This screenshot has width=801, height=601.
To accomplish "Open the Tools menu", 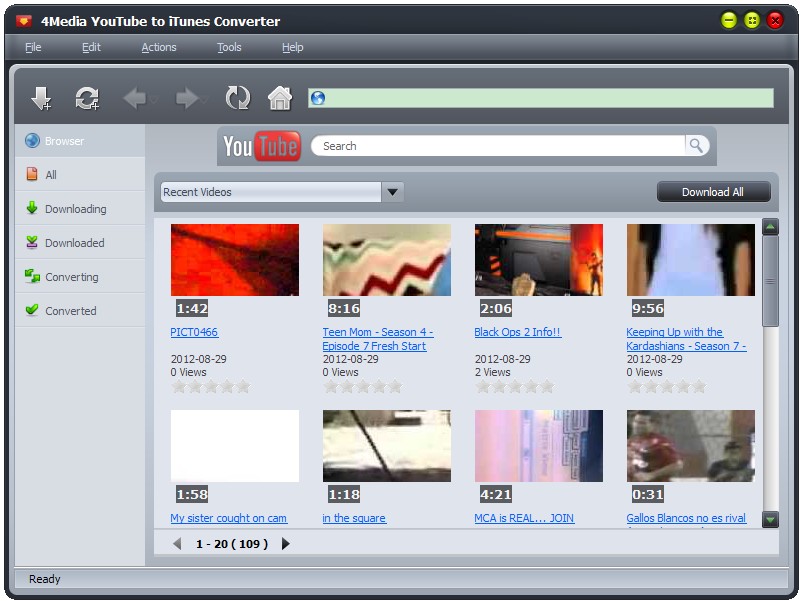I will [x=229, y=47].
